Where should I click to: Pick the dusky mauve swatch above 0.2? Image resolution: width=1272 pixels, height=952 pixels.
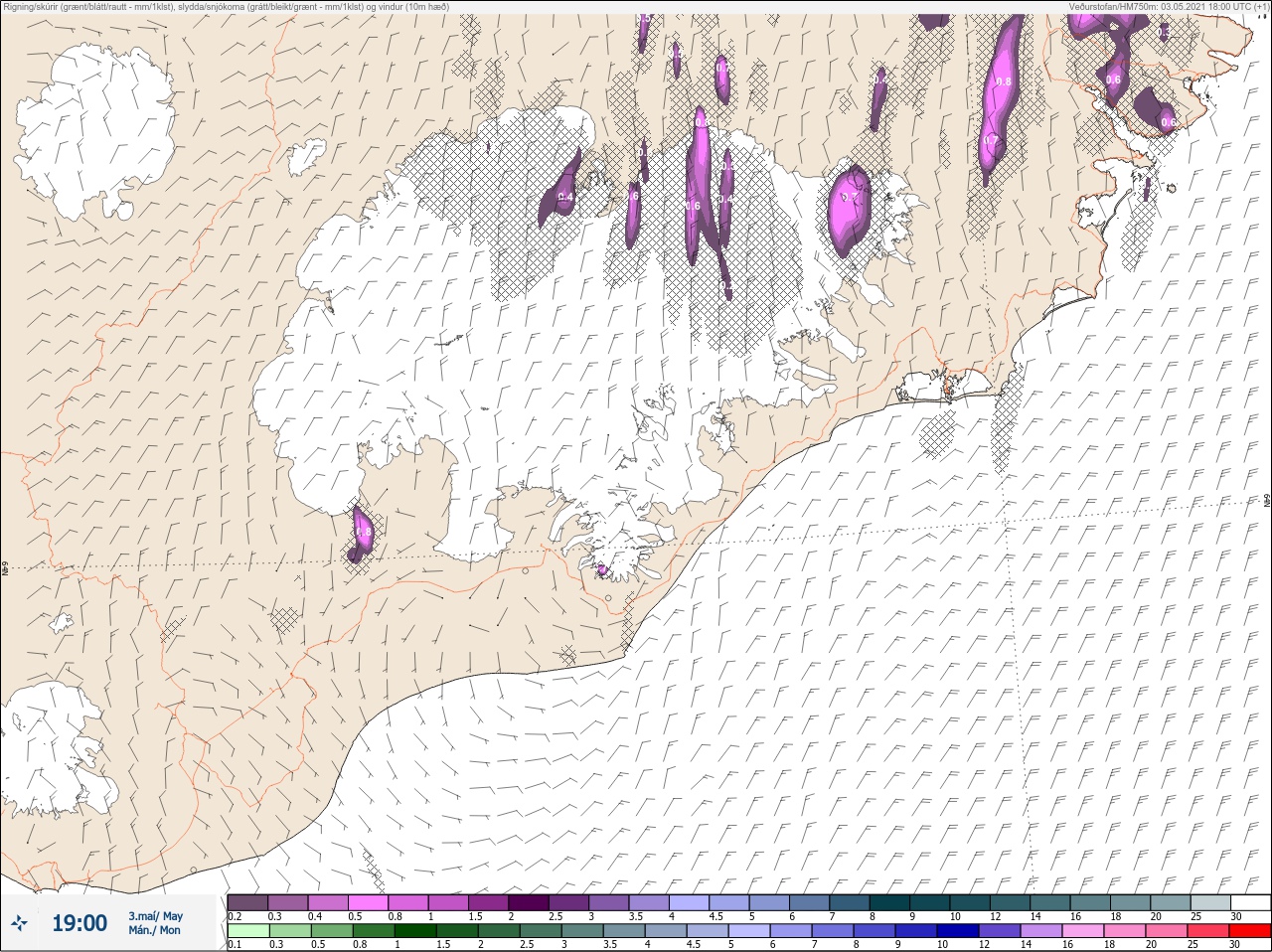[x=247, y=902]
